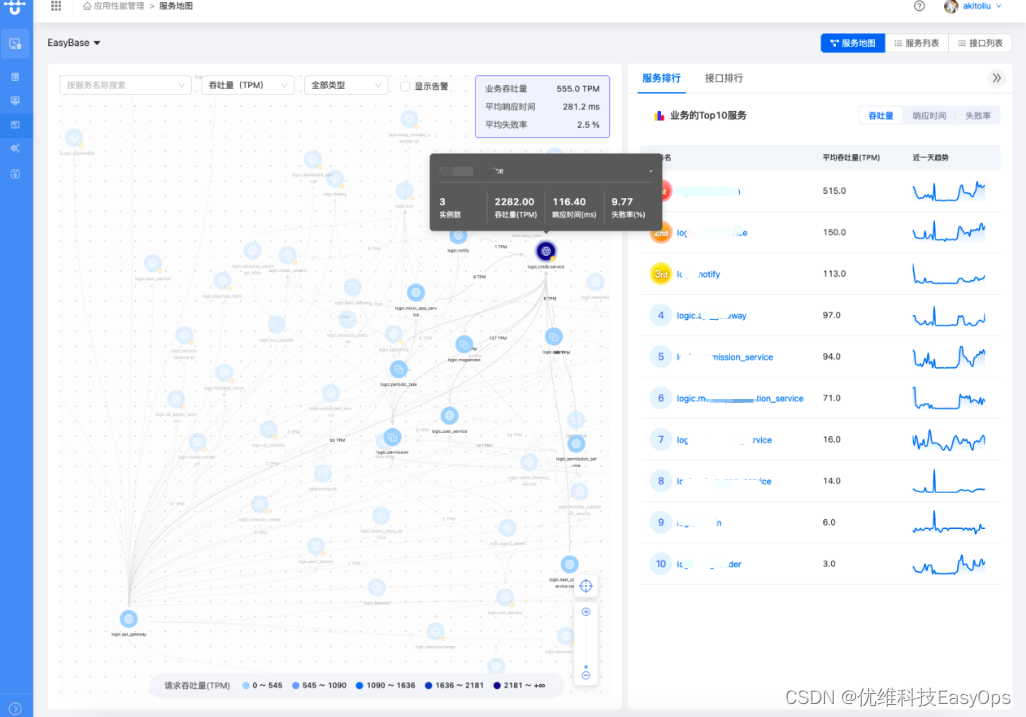Click the map zoom slider handle

[586, 667]
